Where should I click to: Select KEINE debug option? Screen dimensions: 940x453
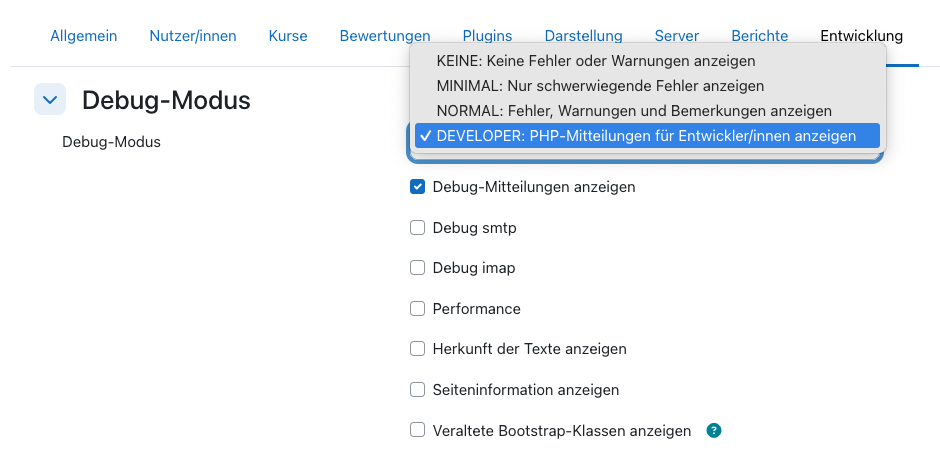(596, 61)
